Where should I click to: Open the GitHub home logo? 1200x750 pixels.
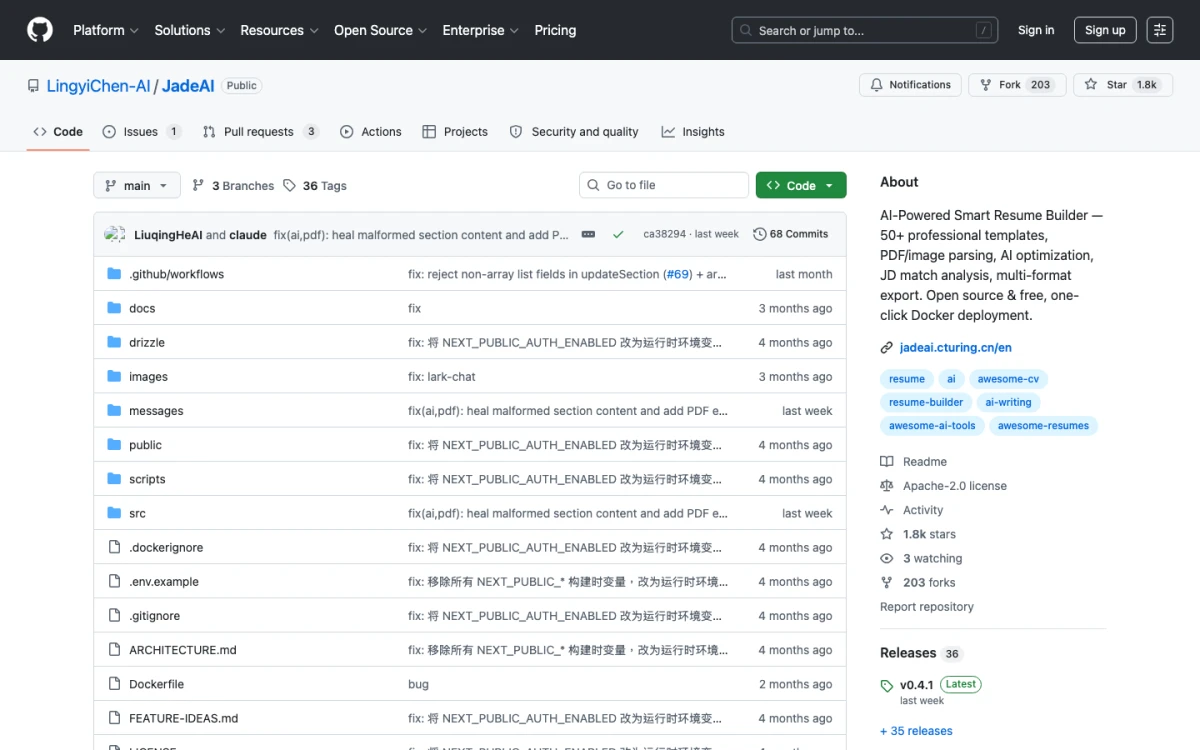pyautogui.click(x=40, y=30)
